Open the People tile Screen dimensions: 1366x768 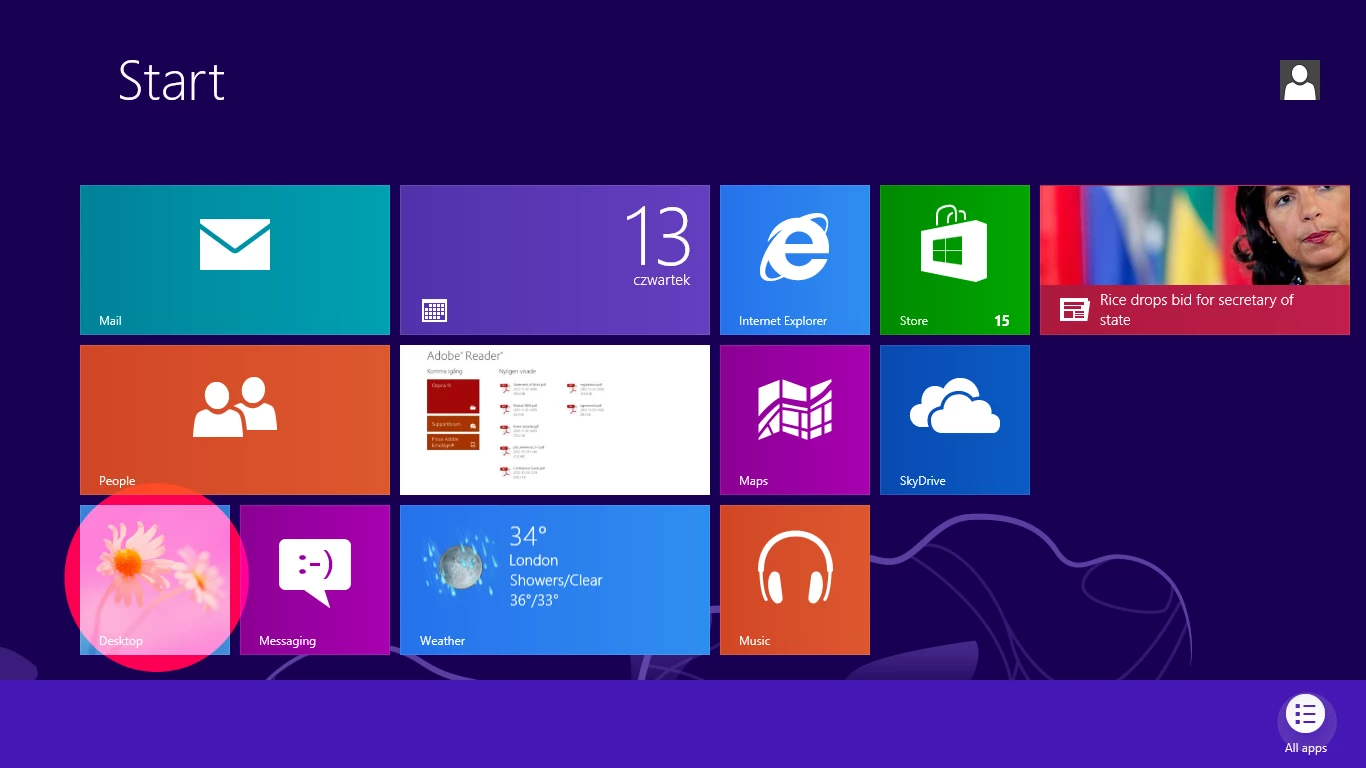235,420
